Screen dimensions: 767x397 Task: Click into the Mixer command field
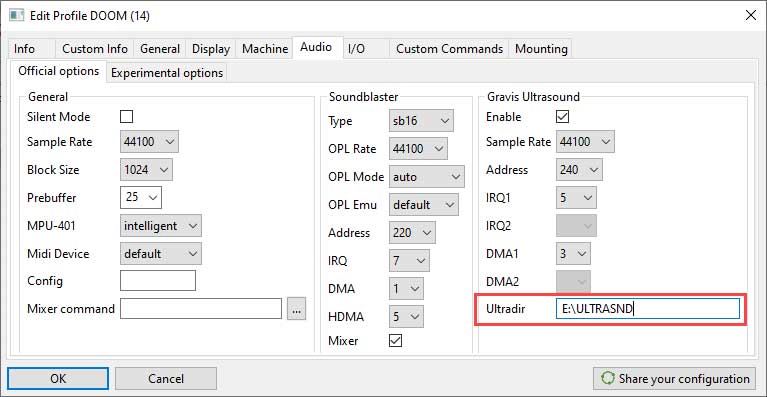[x=201, y=309]
